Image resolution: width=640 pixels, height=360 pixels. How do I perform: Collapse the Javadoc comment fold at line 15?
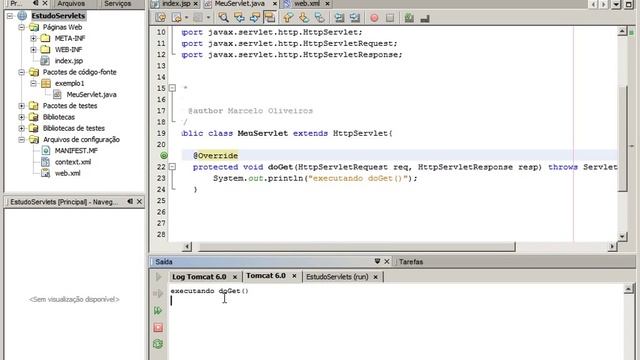coord(172,88)
